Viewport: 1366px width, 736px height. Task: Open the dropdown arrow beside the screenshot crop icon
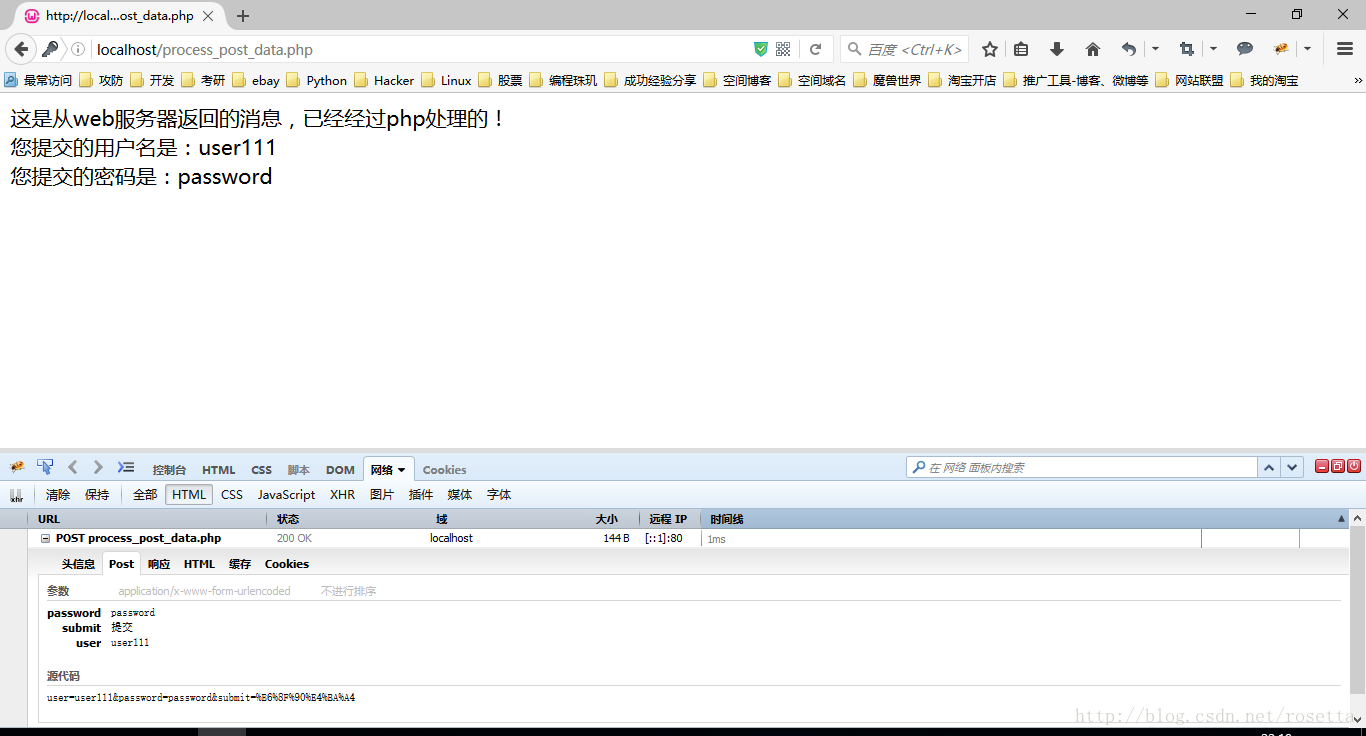click(x=1213, y=49)
